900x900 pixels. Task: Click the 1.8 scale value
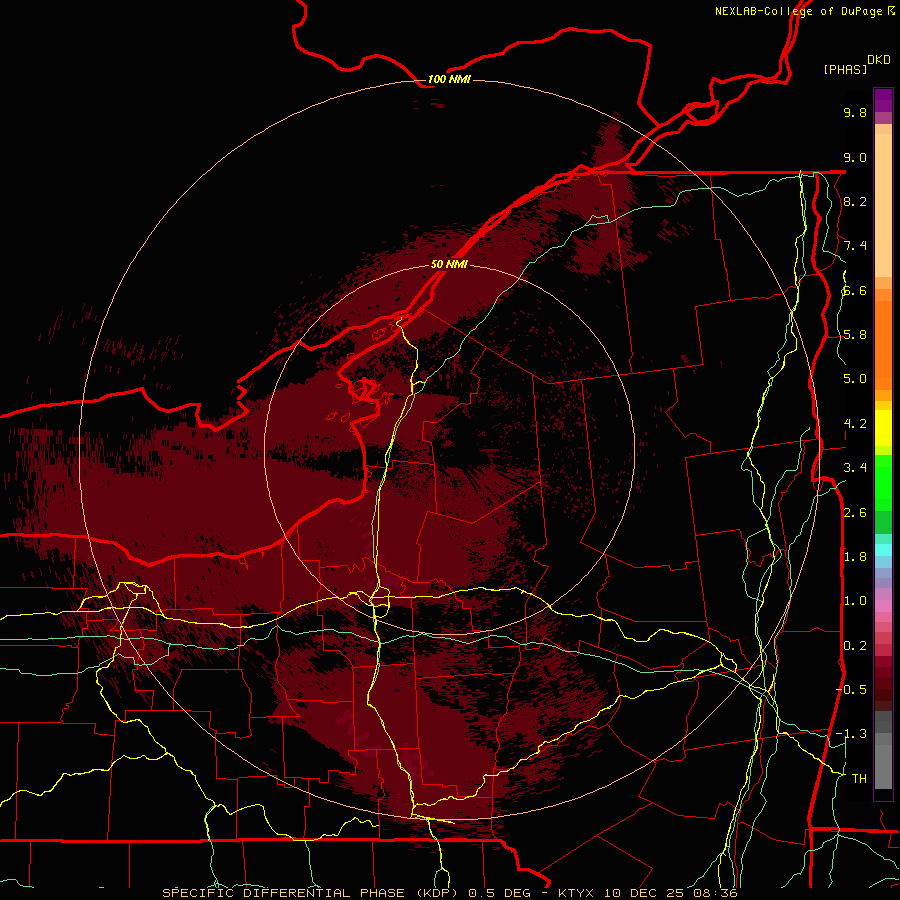[855, 557]
